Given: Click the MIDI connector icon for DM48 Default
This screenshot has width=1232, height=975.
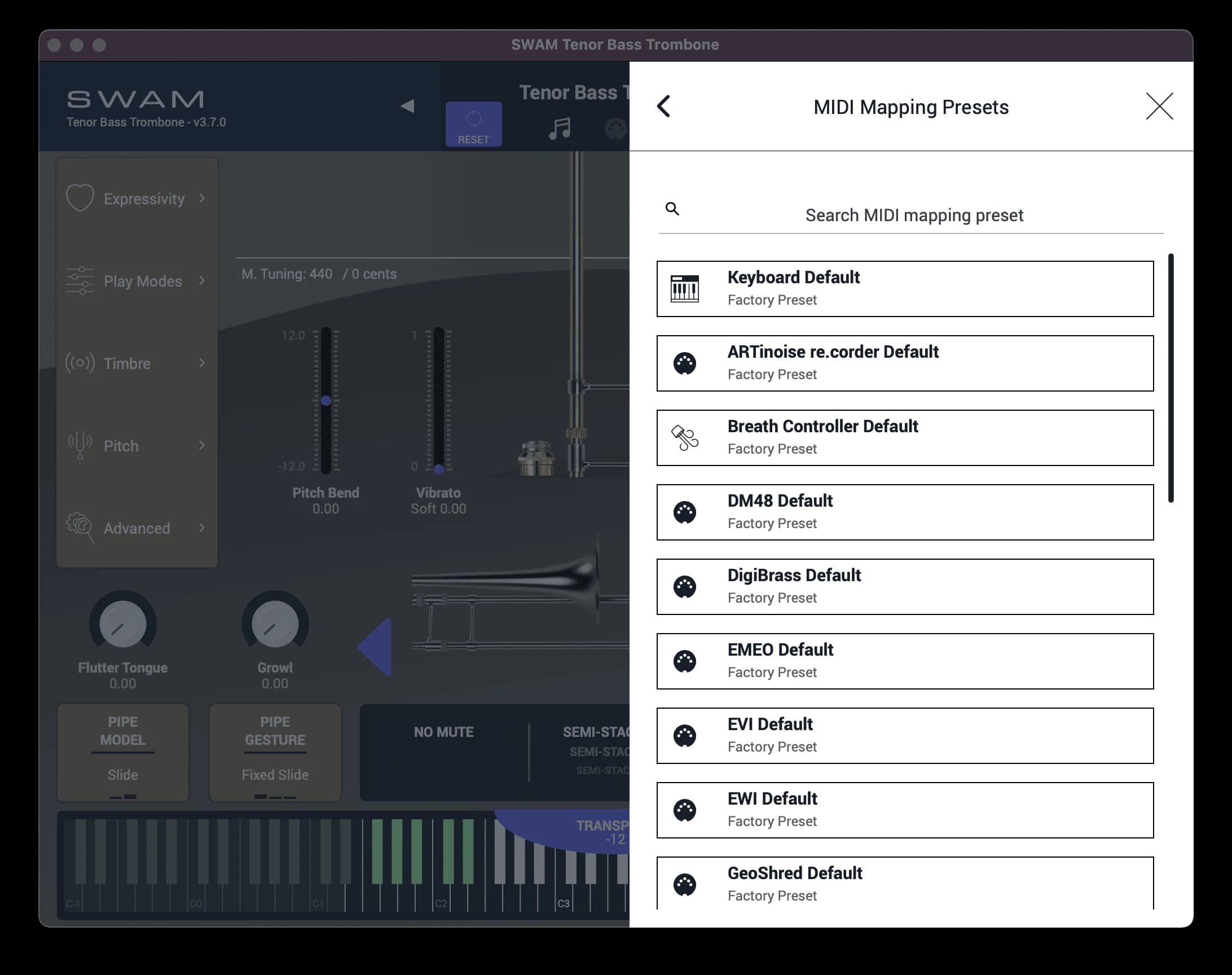Looking at the screenshot, I should pyautogui.click(x=684, y=513).
